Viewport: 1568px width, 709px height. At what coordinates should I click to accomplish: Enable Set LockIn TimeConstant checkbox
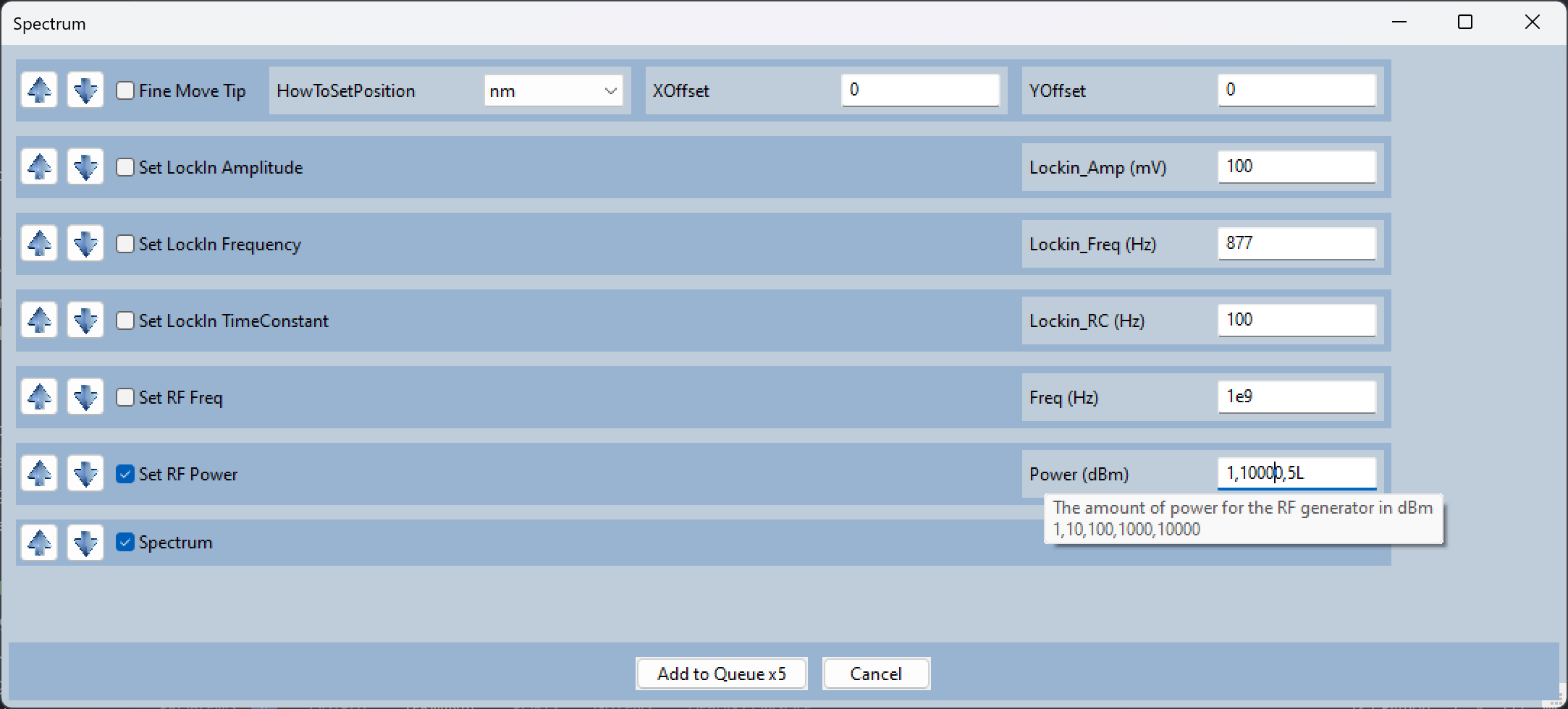click(x=125, y=320)
